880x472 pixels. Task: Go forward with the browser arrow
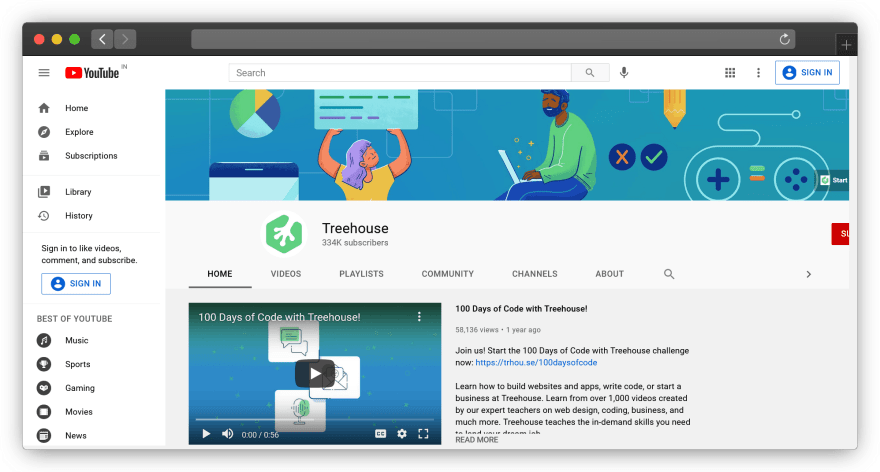pyautogui.click(x=125, y=39)
